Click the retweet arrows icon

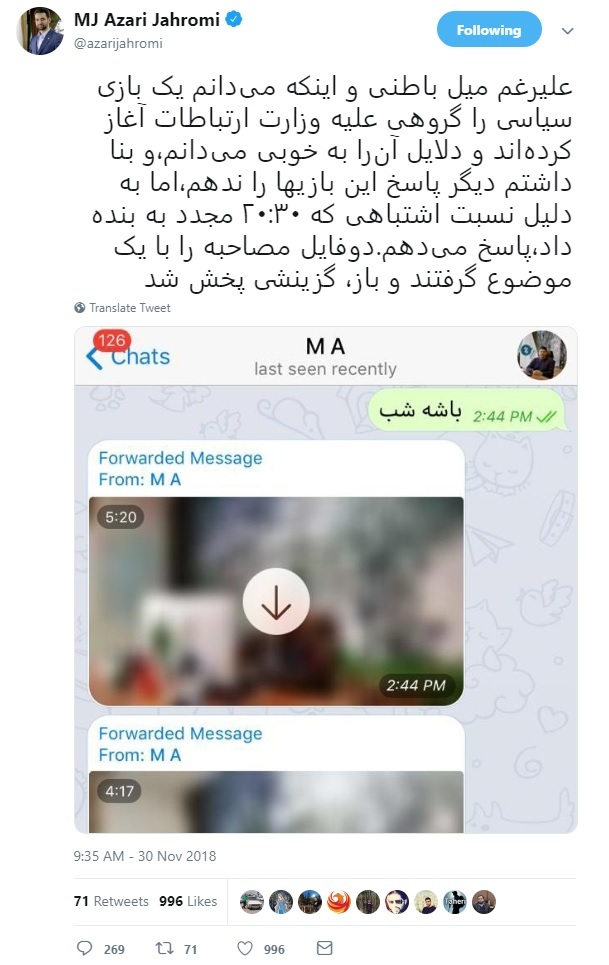164,948
